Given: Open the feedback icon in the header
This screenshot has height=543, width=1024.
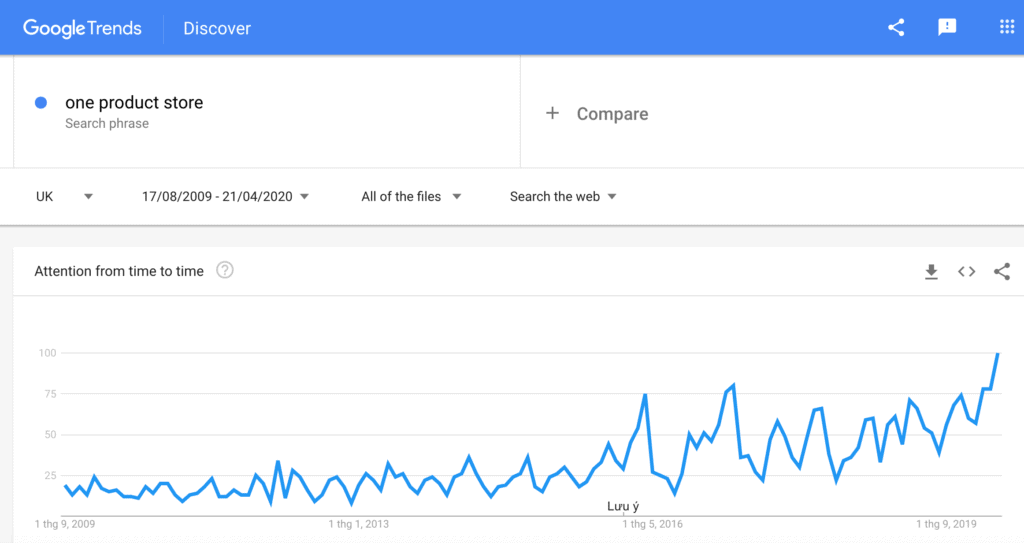Looking at the screenshot, I should [947, 27].
